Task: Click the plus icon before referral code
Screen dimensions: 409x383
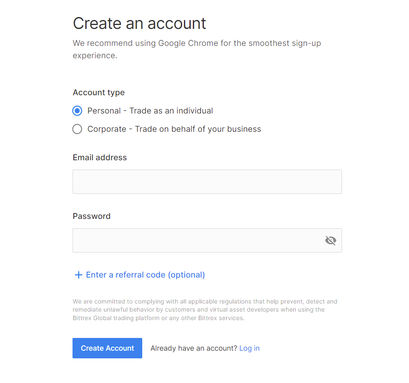Action: (78, 275)
